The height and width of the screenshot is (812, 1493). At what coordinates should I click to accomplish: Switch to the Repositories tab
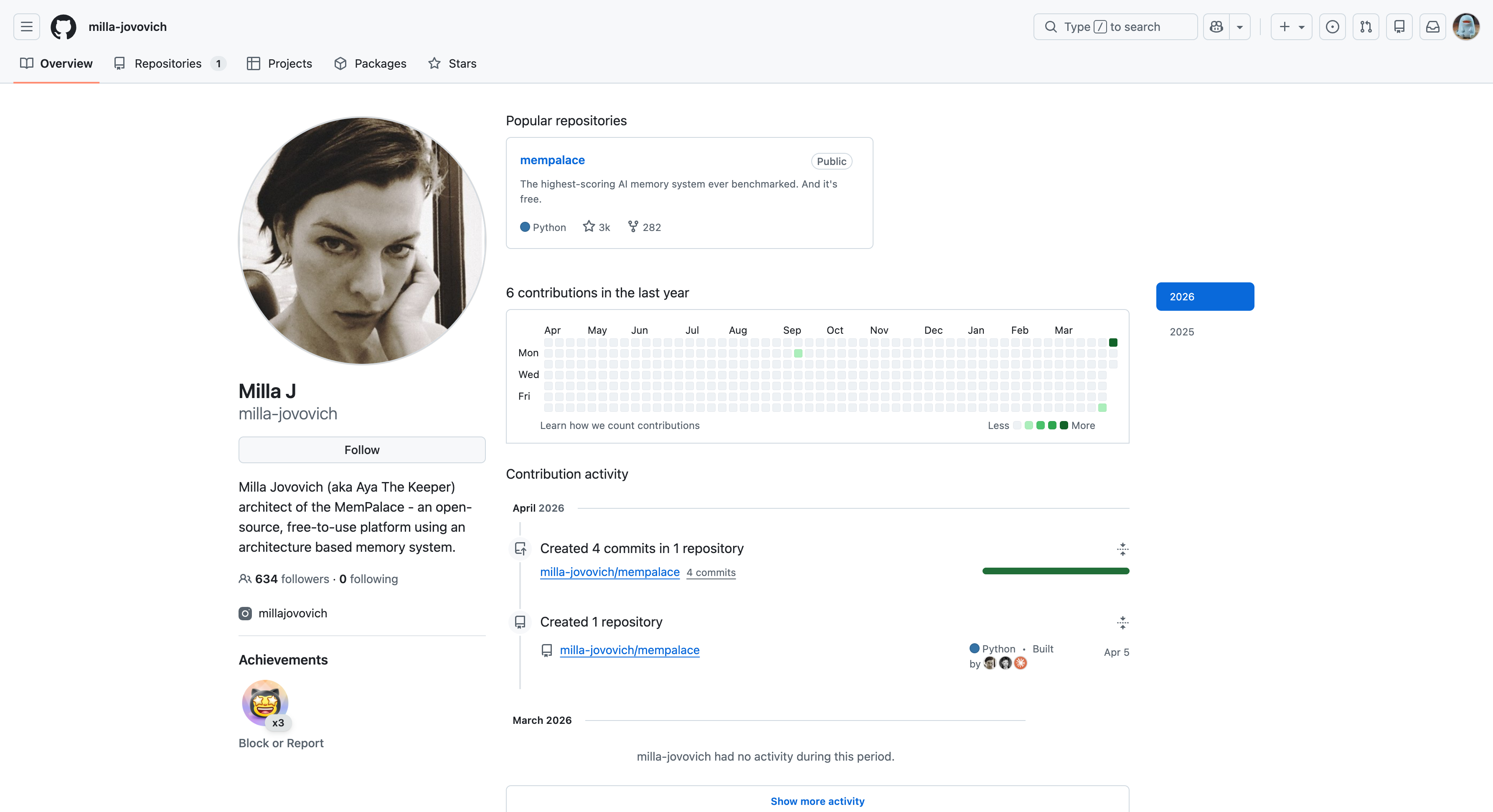tap(168, 64)
